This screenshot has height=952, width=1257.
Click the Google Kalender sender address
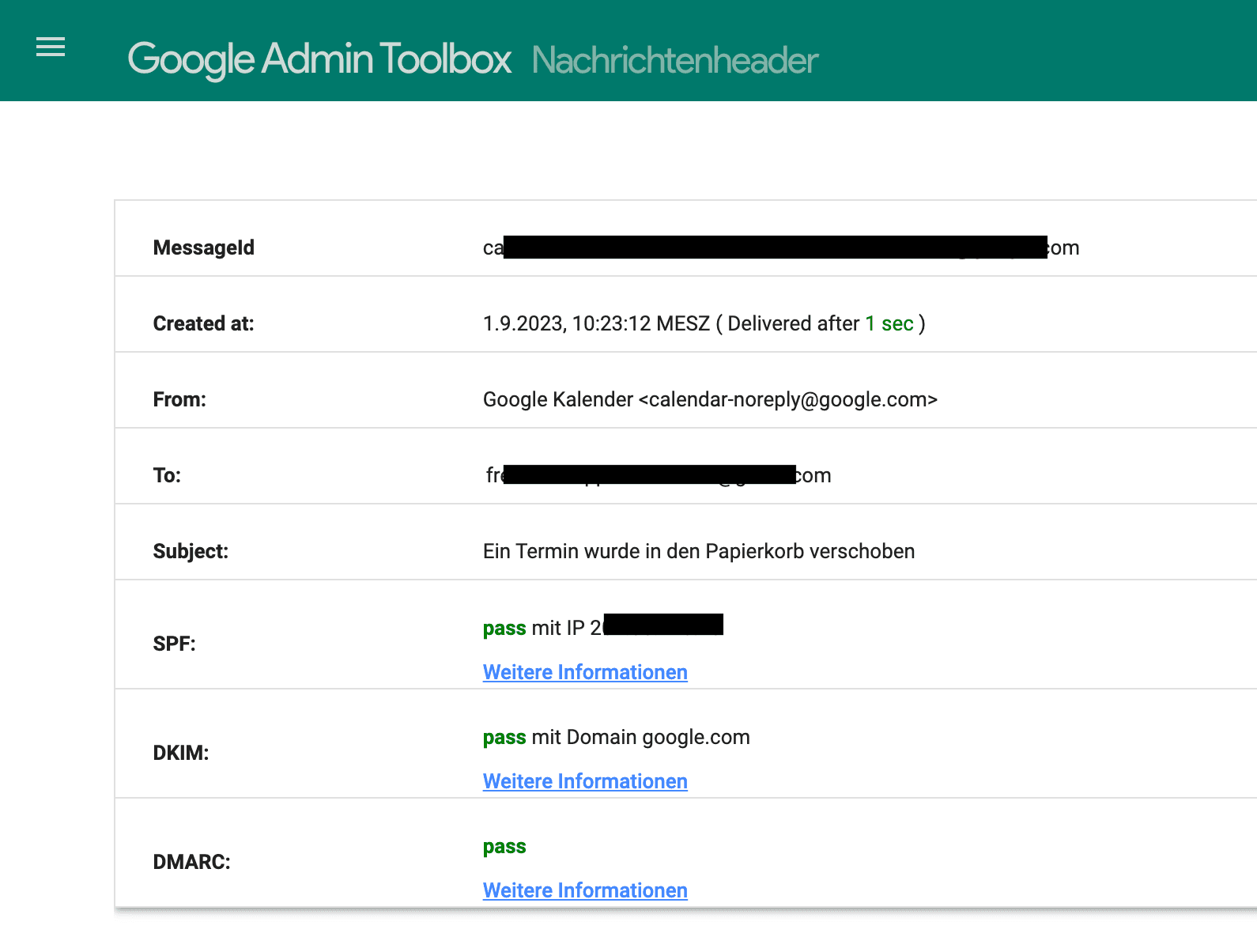point(710,399)
